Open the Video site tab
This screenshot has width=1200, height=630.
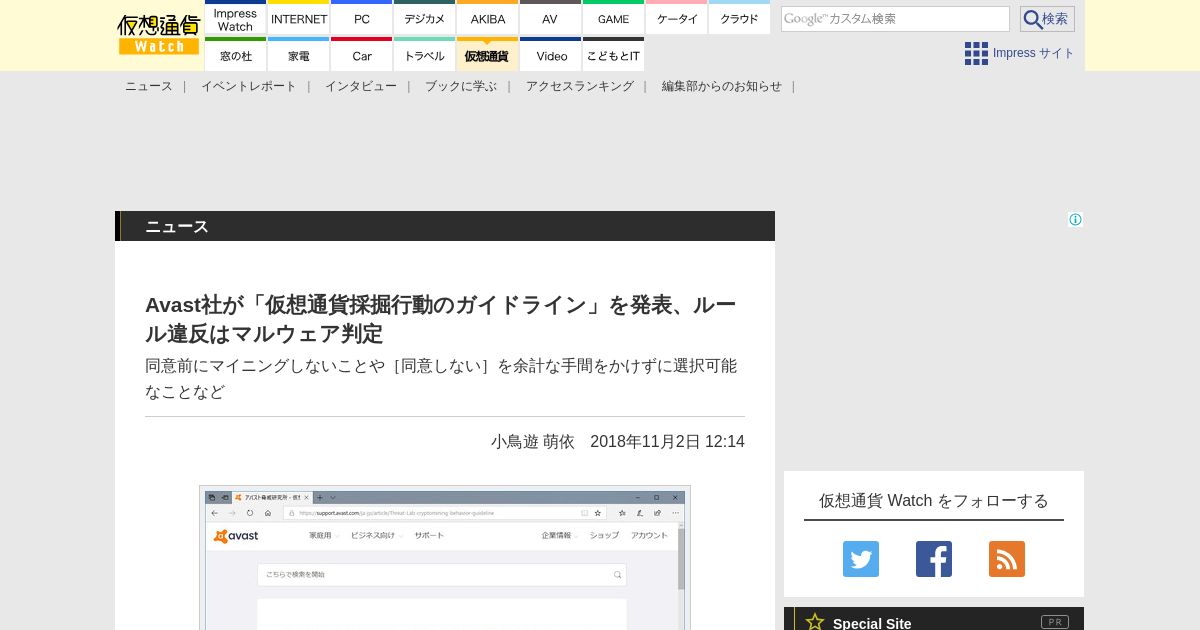(x=550, y=55)
